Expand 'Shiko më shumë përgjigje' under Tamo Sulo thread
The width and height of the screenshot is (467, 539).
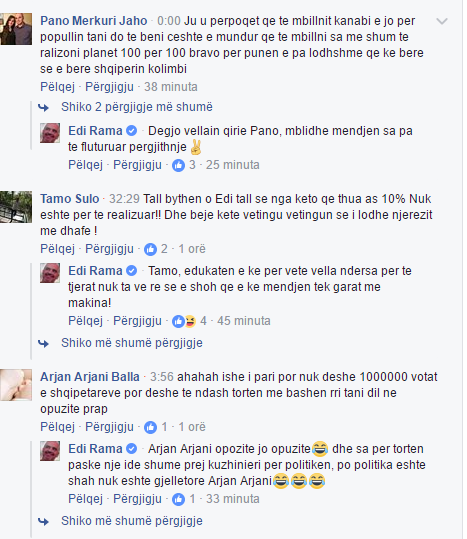pyautogui.click(x=132, y=343)
